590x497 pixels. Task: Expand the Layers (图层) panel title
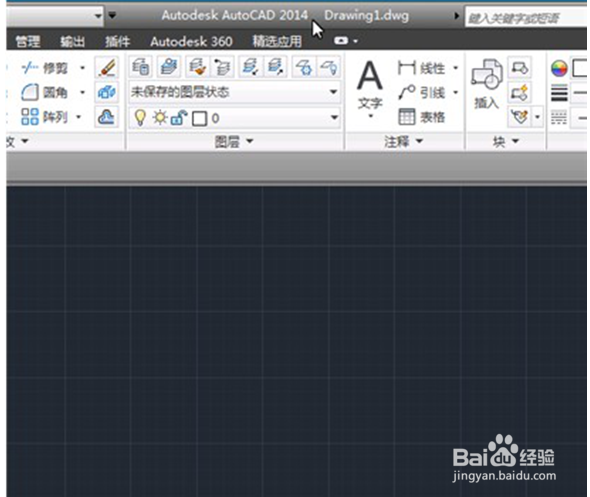(x=234, y=141)
